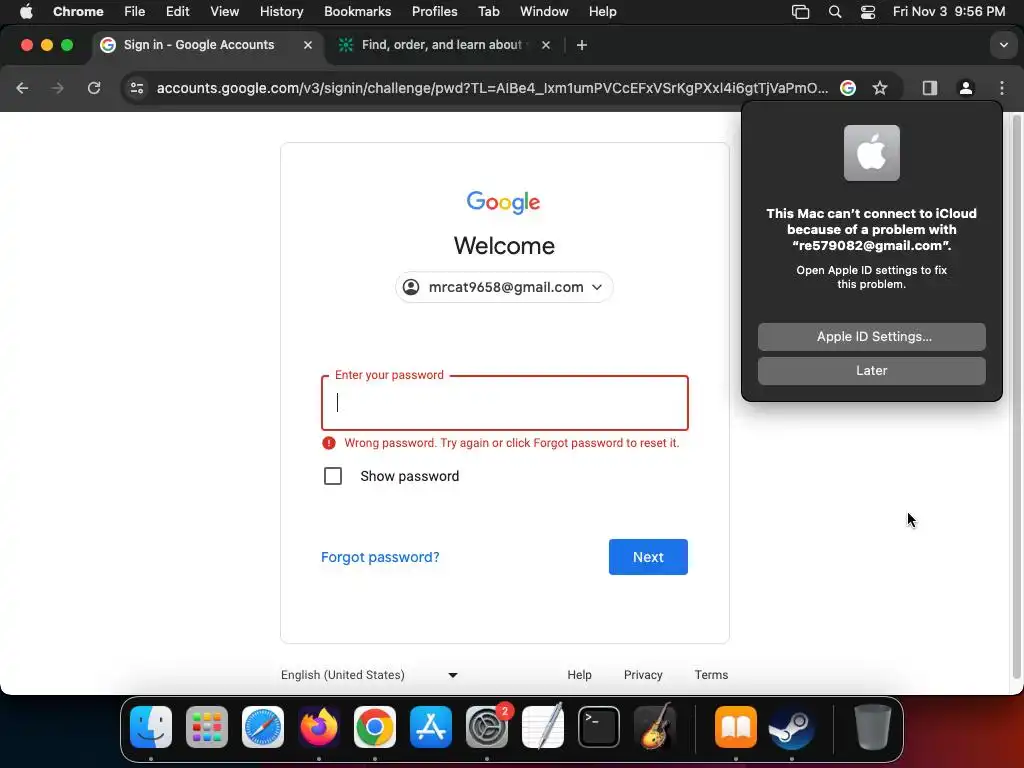The width and height of the screenshot is (1024, 768).
Task: Focus the Enter your password field
Action: tap(504, 403)
